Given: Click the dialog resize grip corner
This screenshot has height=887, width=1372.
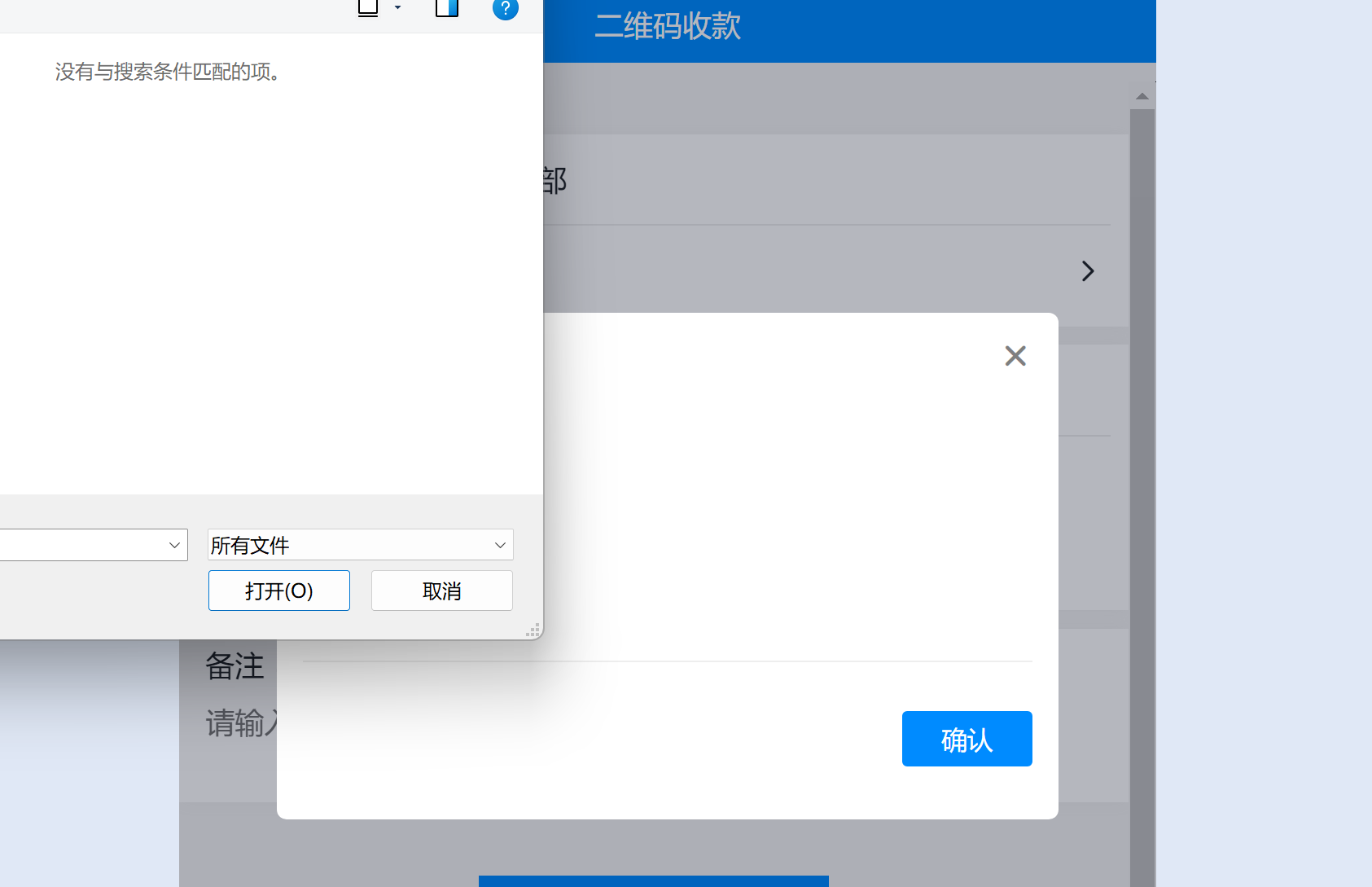Looking at the screenshot, I should pyautogui.click(x=533, y=630).
